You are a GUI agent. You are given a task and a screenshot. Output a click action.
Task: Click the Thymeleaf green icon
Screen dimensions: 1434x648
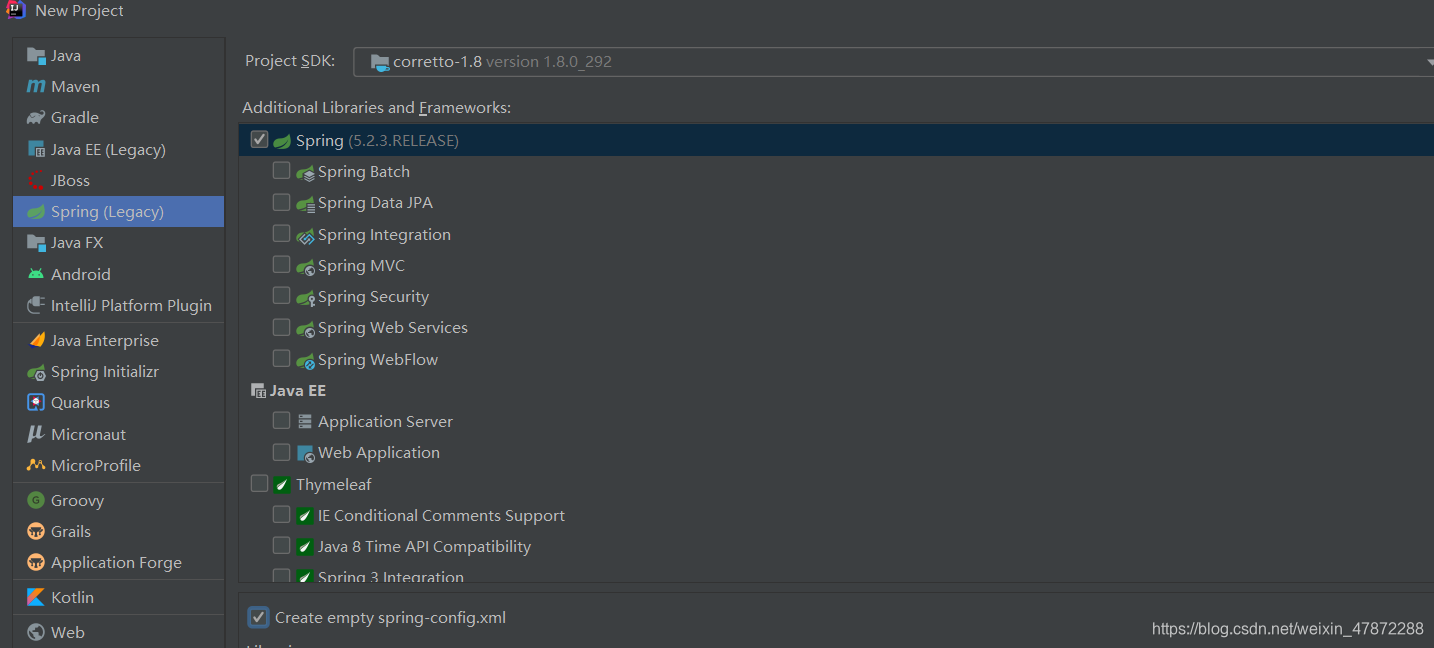[x=282, y=485]
